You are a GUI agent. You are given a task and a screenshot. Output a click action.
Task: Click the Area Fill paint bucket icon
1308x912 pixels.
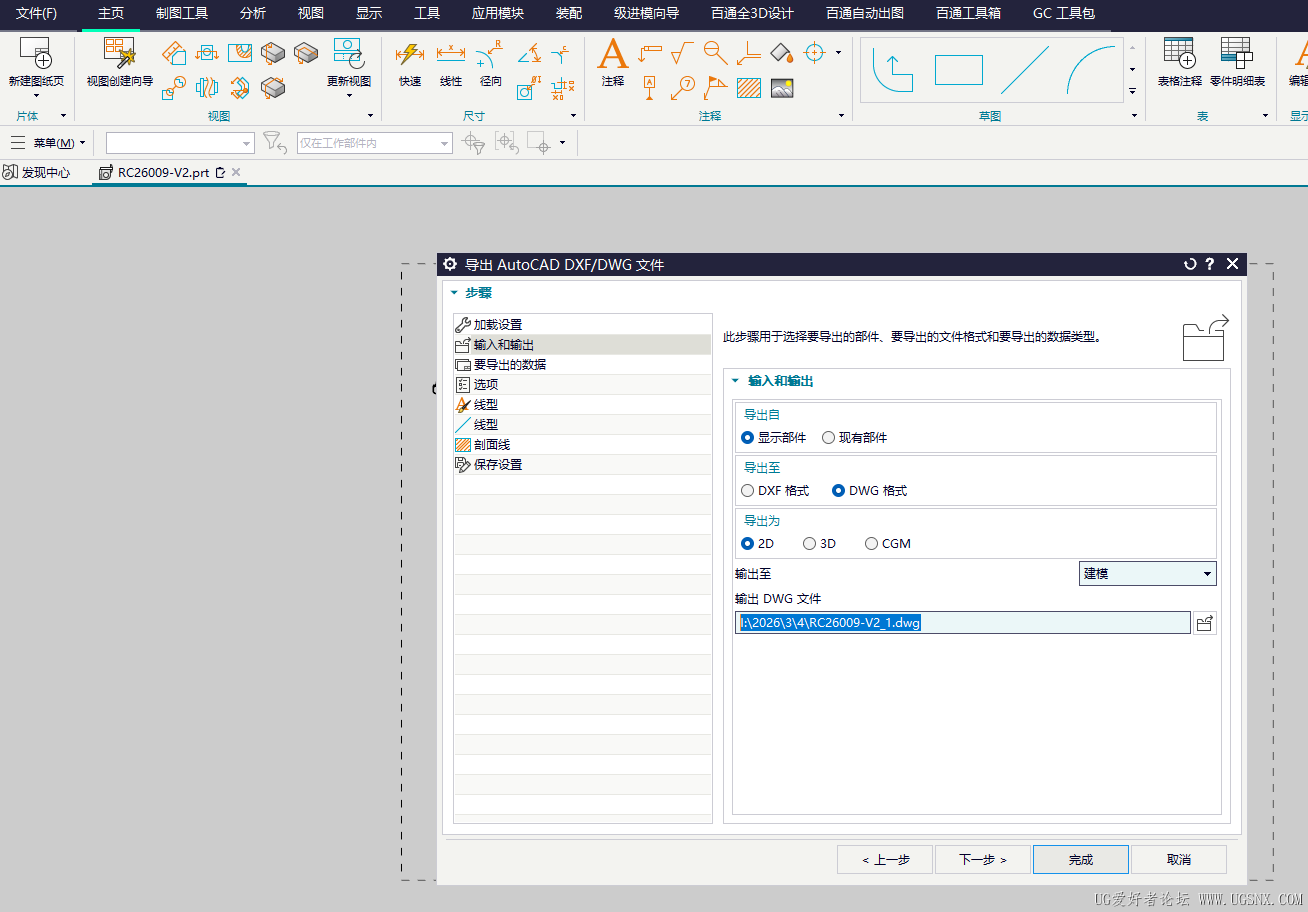pyautogui.click(x=782, y=52)
